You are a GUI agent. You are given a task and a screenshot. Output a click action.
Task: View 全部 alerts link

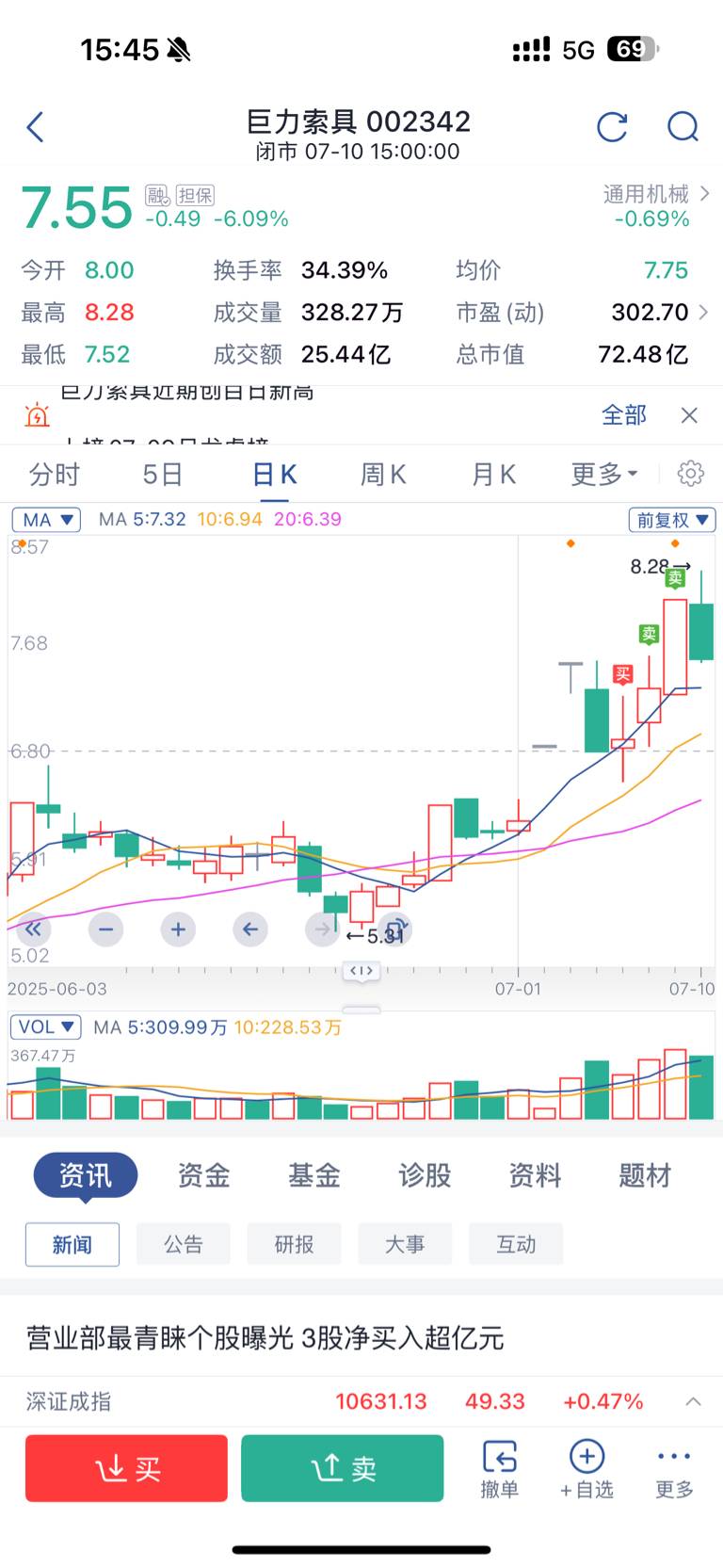pyautogui.click(x=624, y=415)
